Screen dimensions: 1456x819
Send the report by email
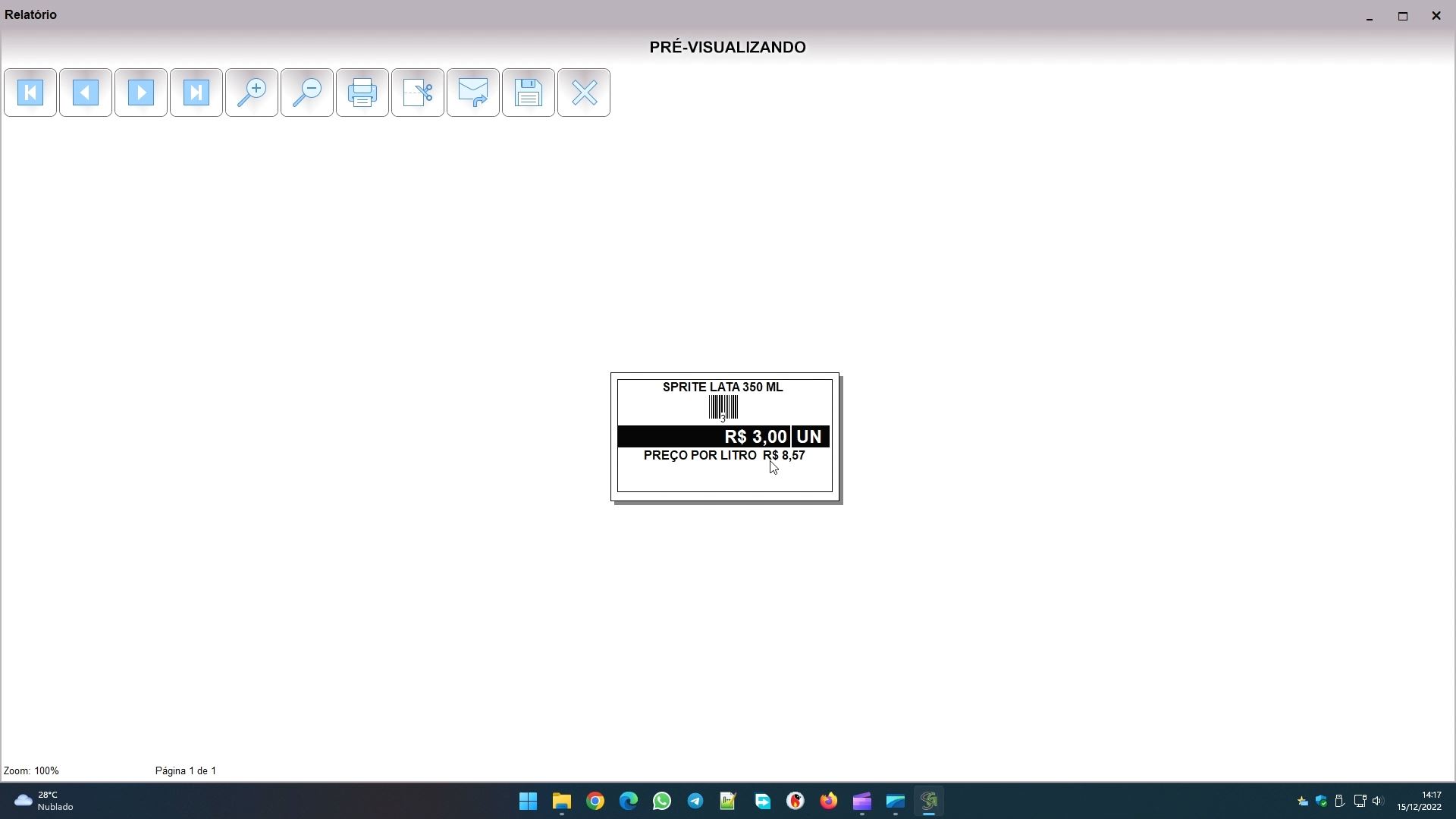pyautogui.click(x=473, y=93)
